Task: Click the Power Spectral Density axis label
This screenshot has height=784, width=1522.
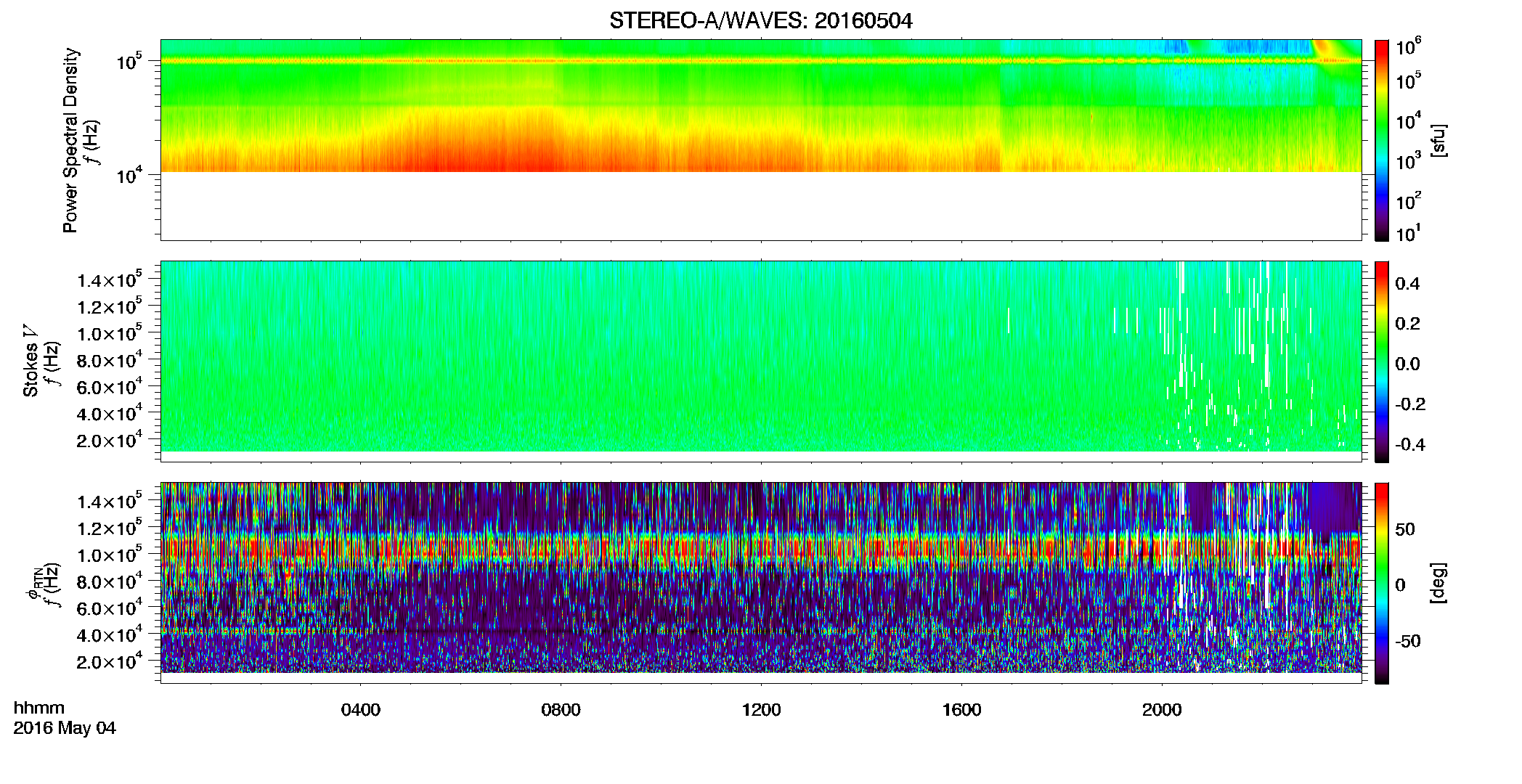Action: (x=70, y=140)
